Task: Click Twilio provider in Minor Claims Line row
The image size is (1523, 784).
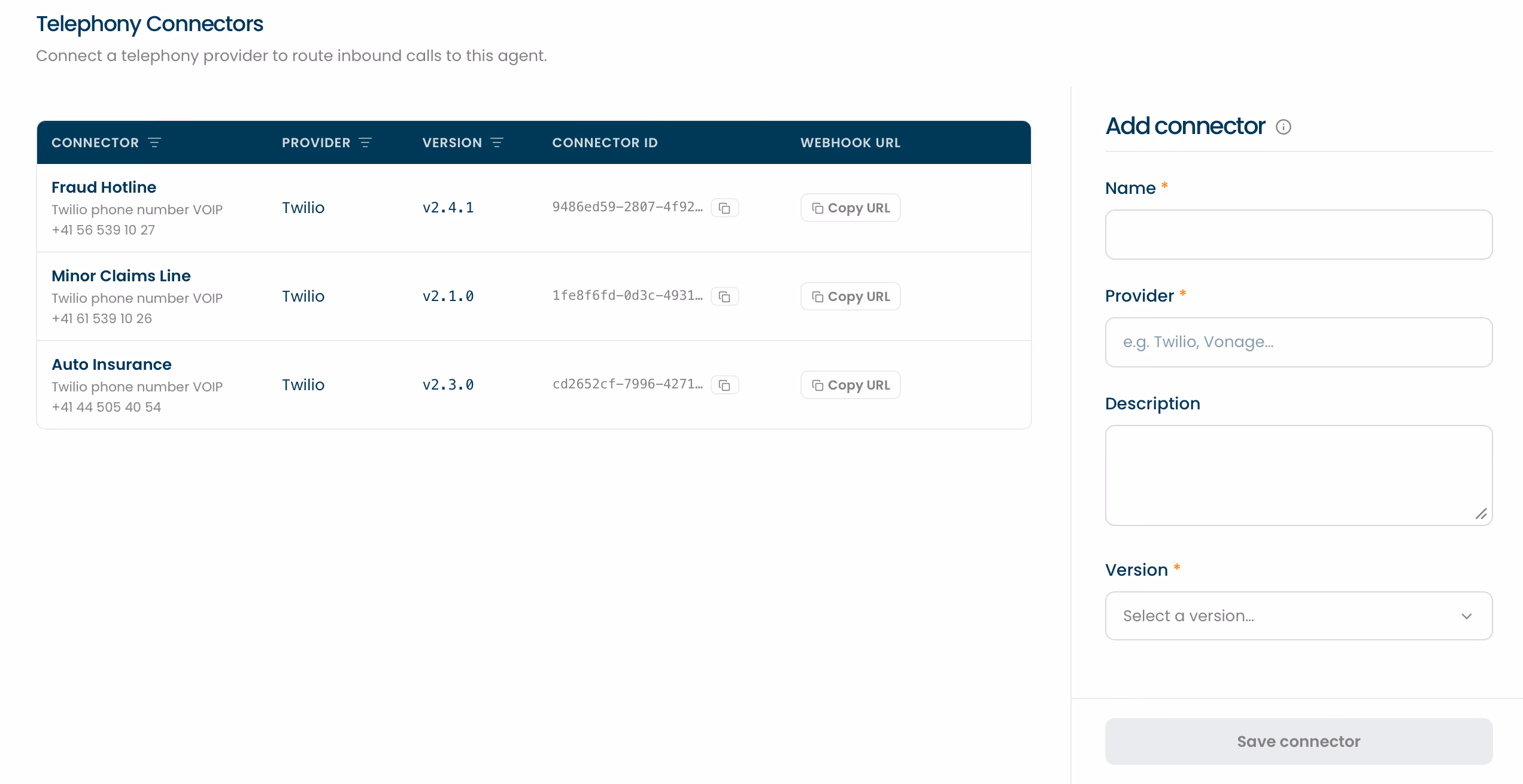Action: (x=303, y=296)
